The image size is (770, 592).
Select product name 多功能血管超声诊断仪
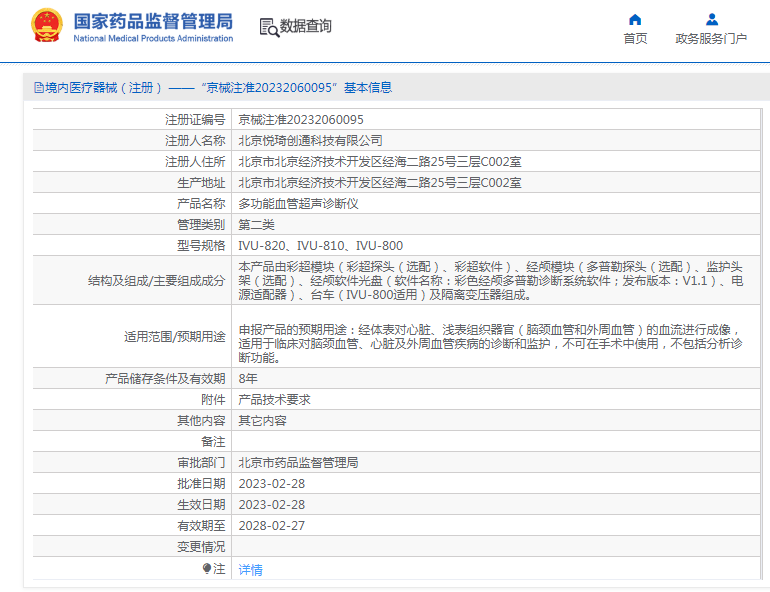point(298,204)
